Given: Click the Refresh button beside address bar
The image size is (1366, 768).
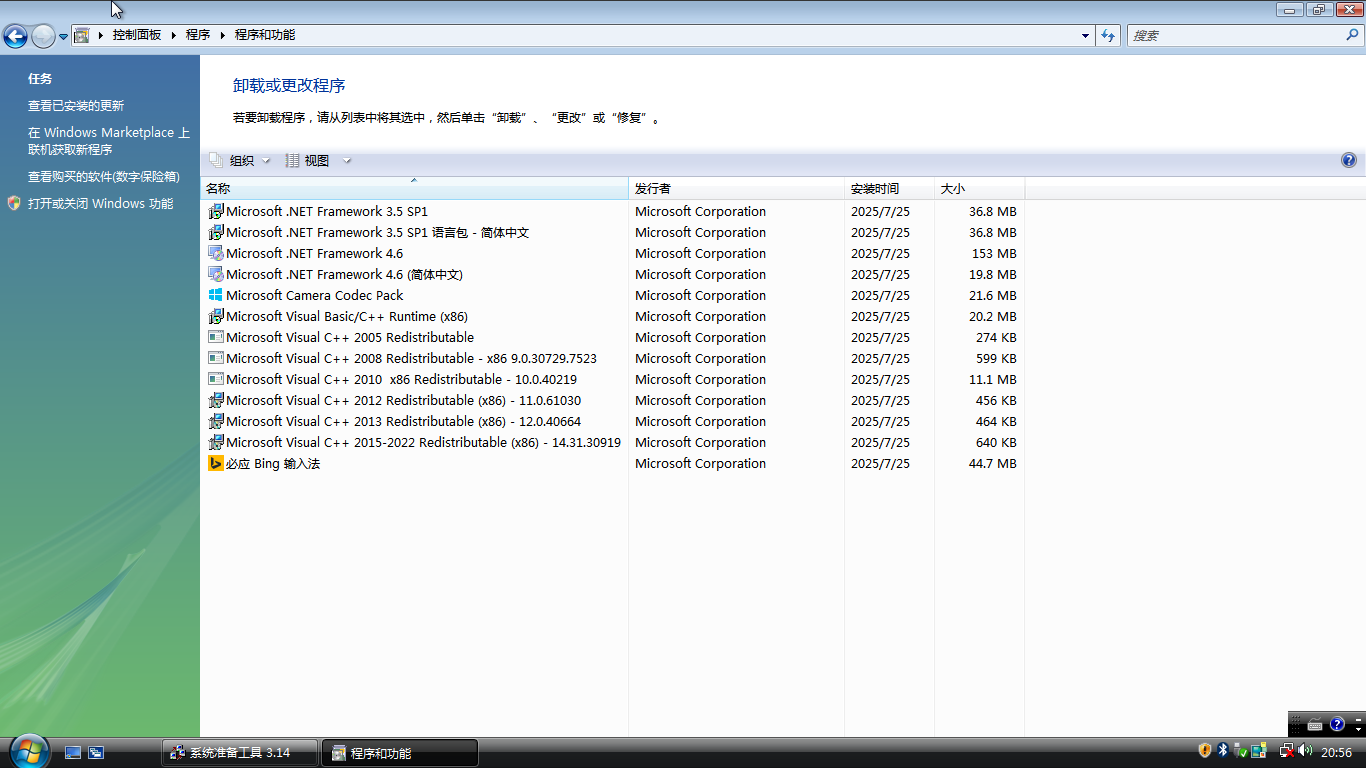Looking at the screenshot, I should 1108,36.
